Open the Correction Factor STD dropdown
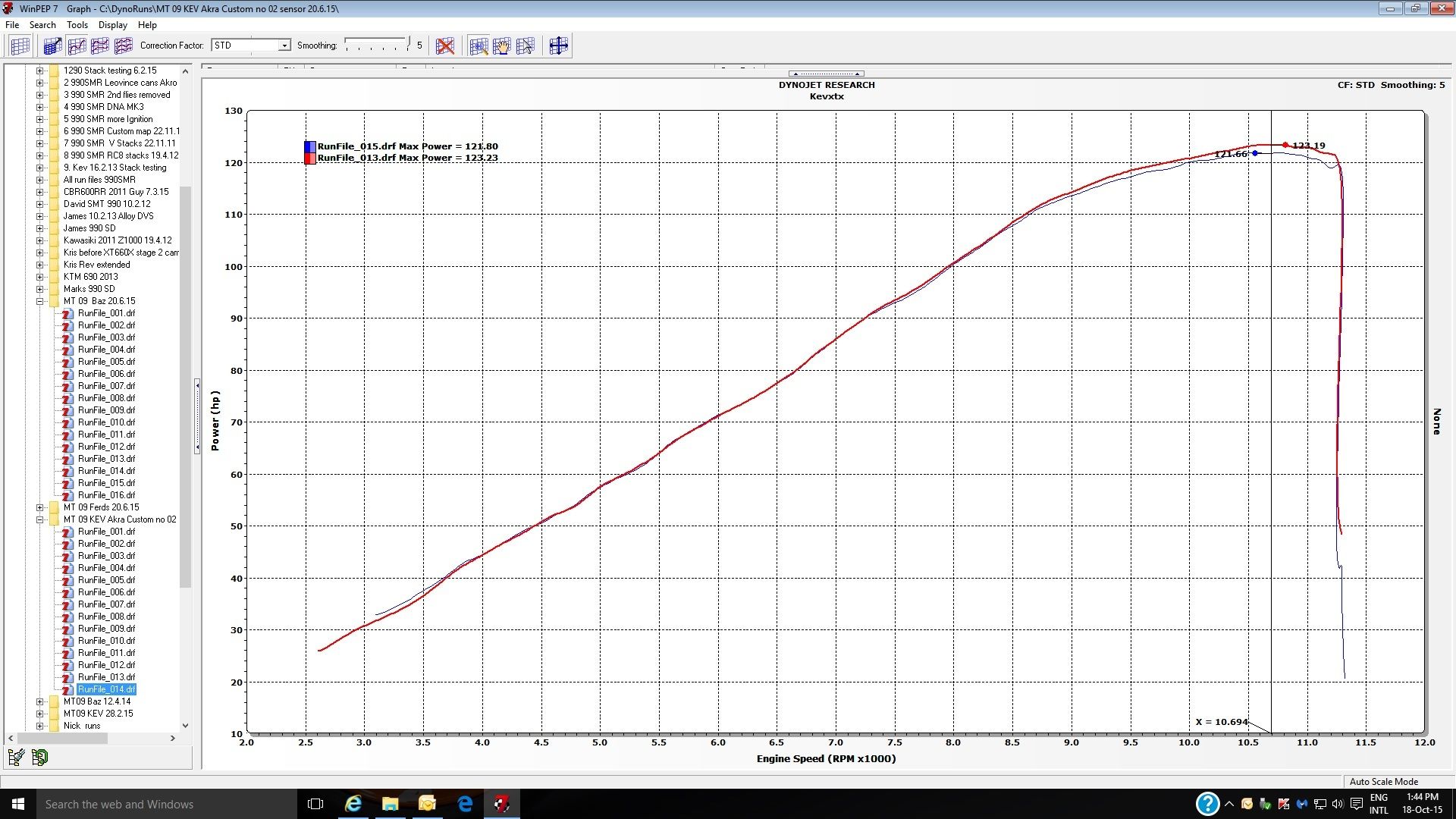 click(284, 45)
